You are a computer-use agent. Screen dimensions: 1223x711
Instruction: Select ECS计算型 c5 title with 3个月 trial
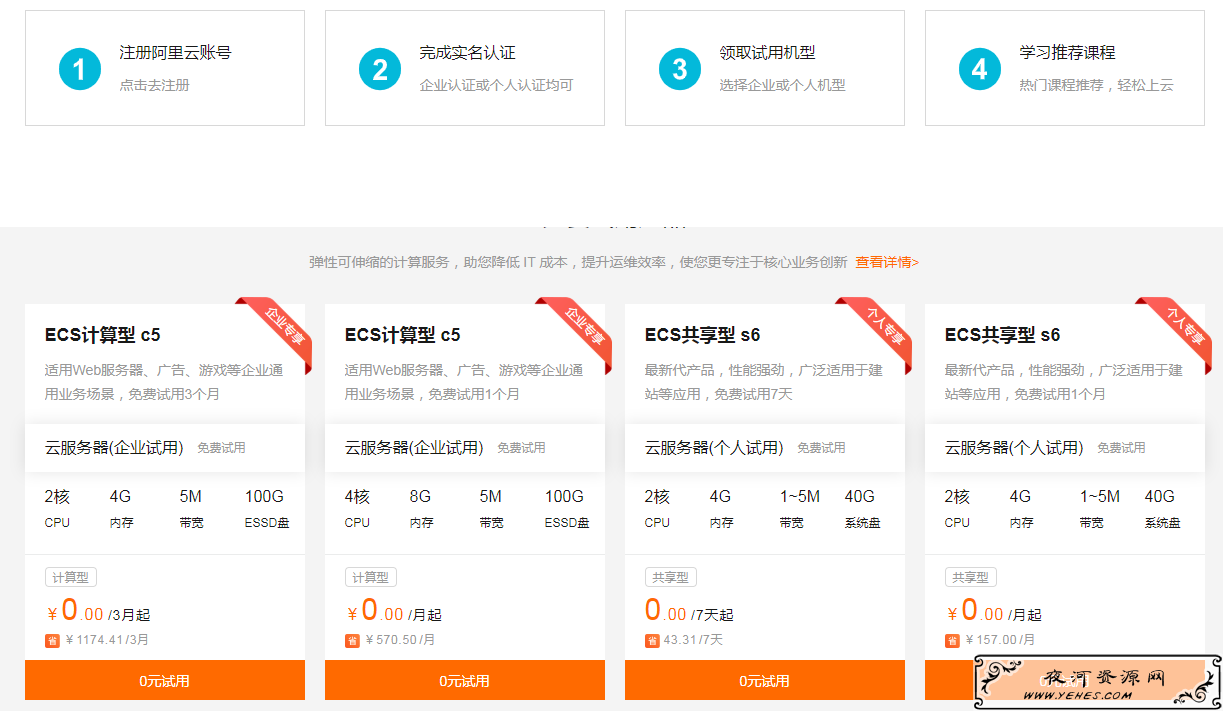pyautogui.click(x=103, y=334)
